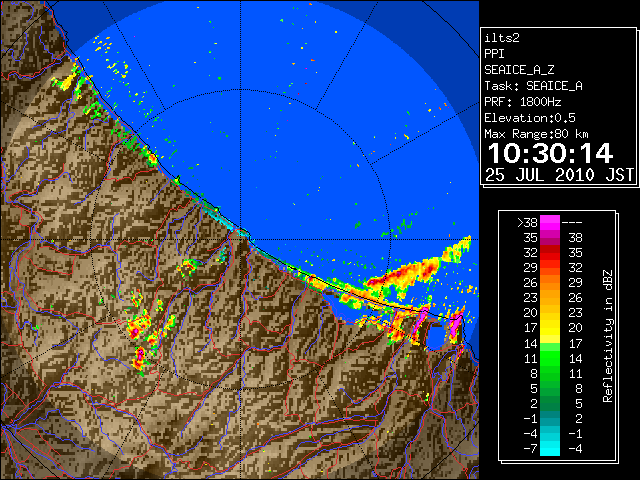Click the 'ilts2' label in info box
The image size is (640, 480).
click(x=502, y=38)
